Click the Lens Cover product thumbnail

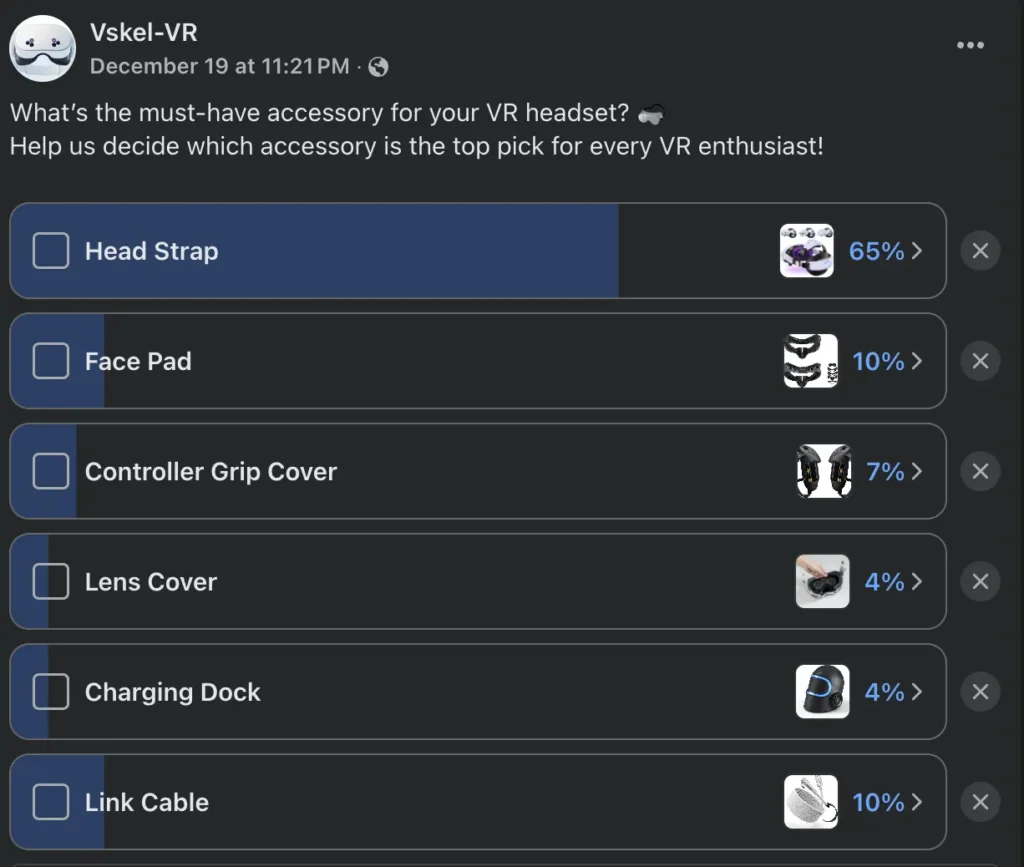coord(822,582)
